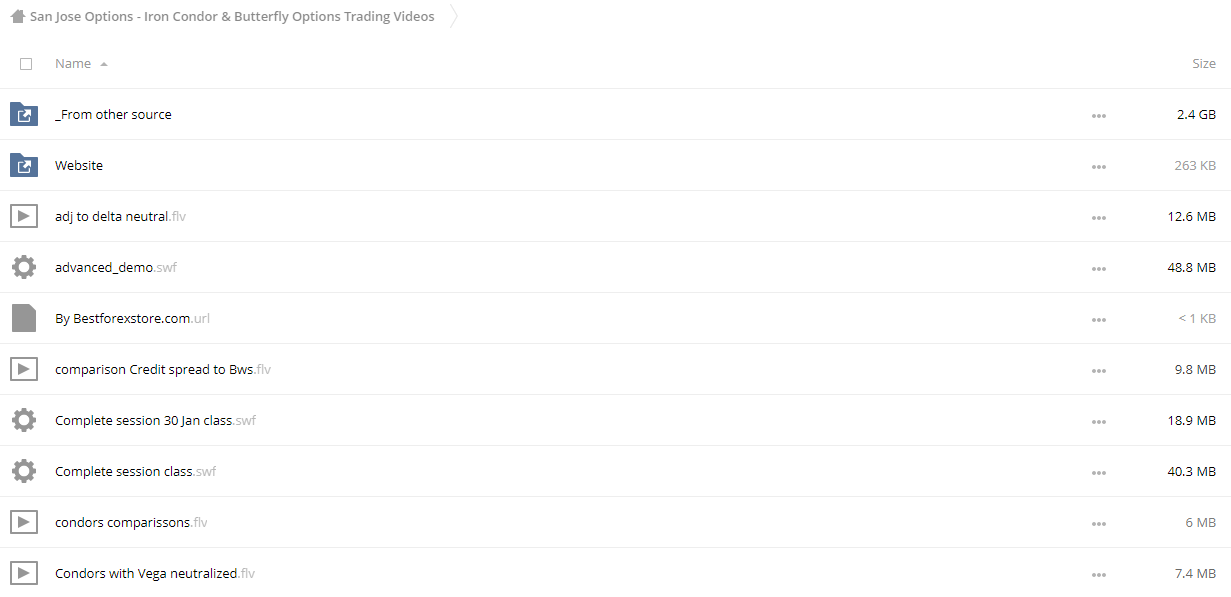The image size is (1231, 597).
Task: Open comparison Credit spread to Bws.flv
Action: coord(163,369)
